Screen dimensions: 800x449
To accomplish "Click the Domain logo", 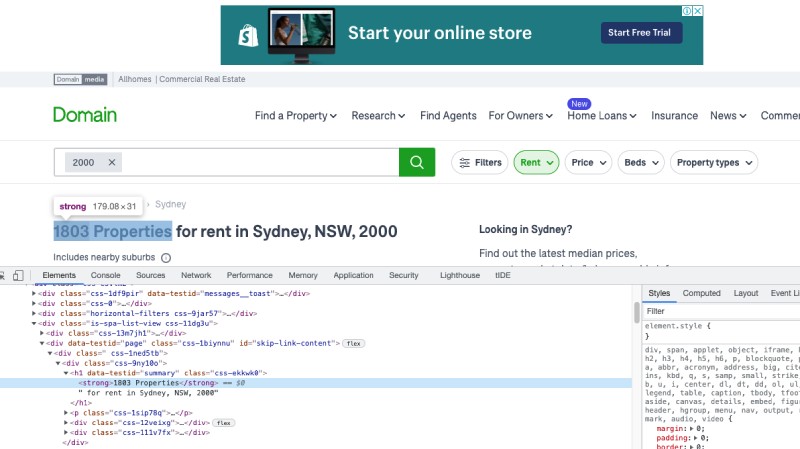I will pos(85,115).
